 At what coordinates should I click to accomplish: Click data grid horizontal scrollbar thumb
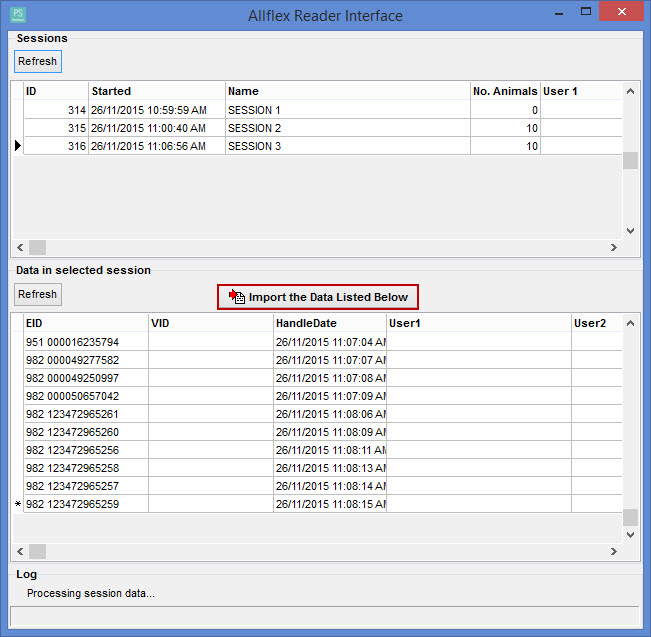click(x=37, y=551)
